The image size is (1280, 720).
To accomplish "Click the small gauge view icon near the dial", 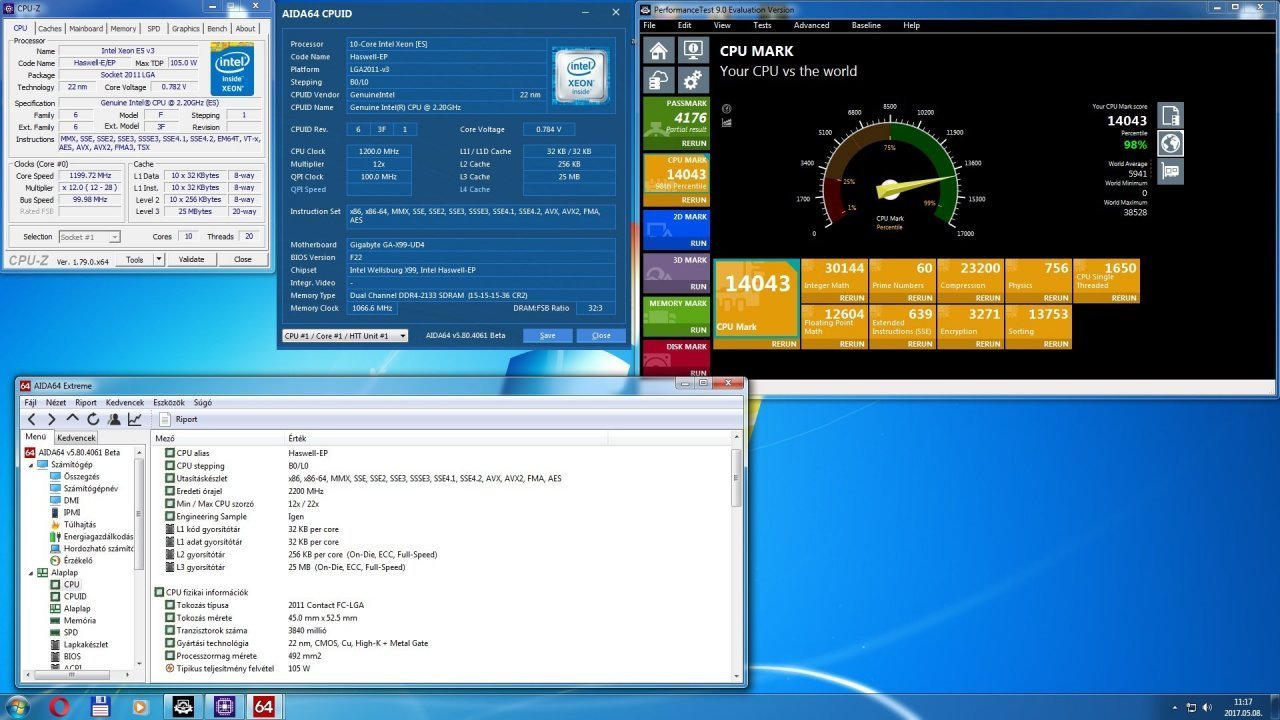I will pos(726,109).
